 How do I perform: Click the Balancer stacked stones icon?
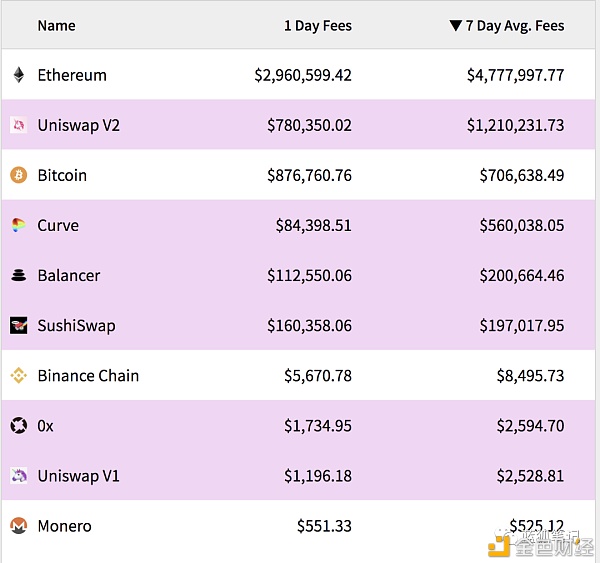[18, 276]
